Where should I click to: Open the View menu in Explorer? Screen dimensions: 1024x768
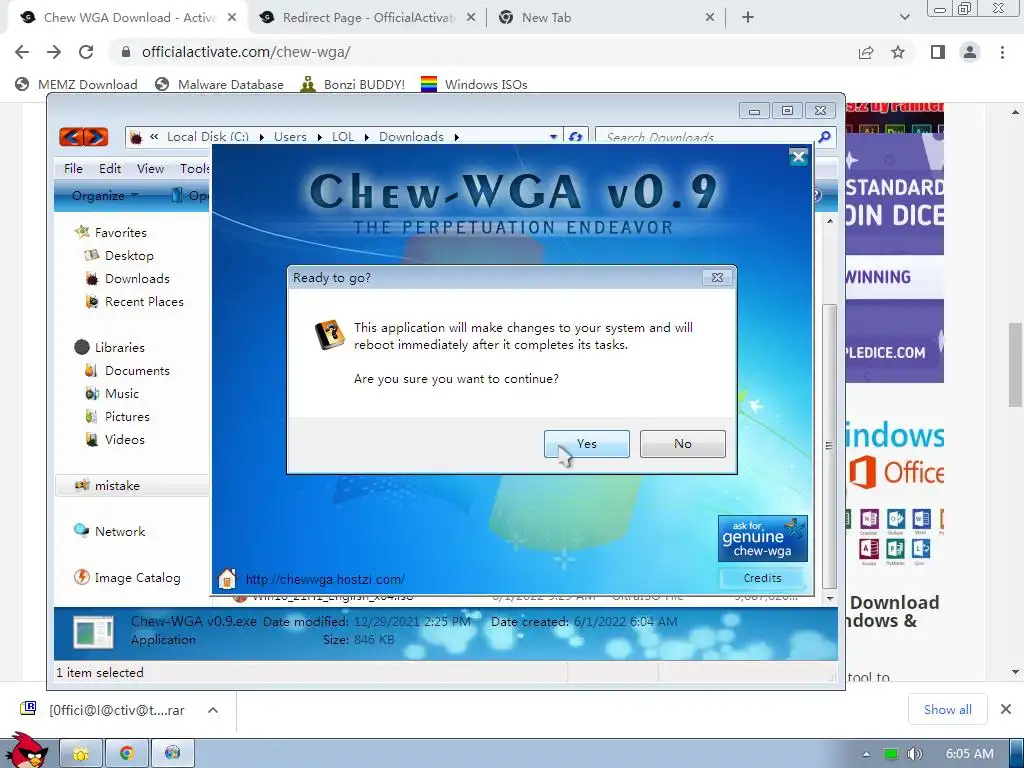coord(150,168)
